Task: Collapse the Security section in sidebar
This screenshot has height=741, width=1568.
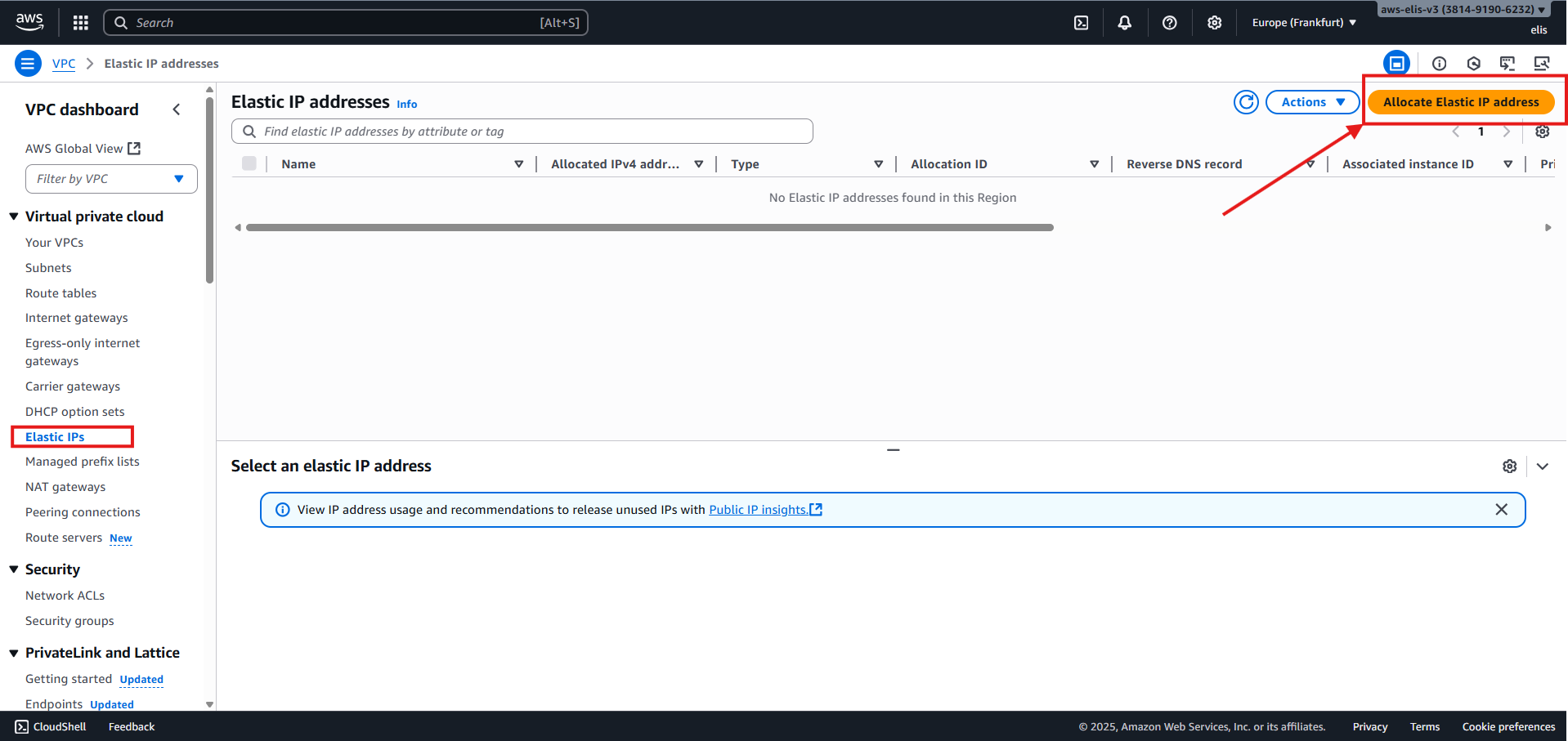Action: pyautogui.click(x=14, y=569)
